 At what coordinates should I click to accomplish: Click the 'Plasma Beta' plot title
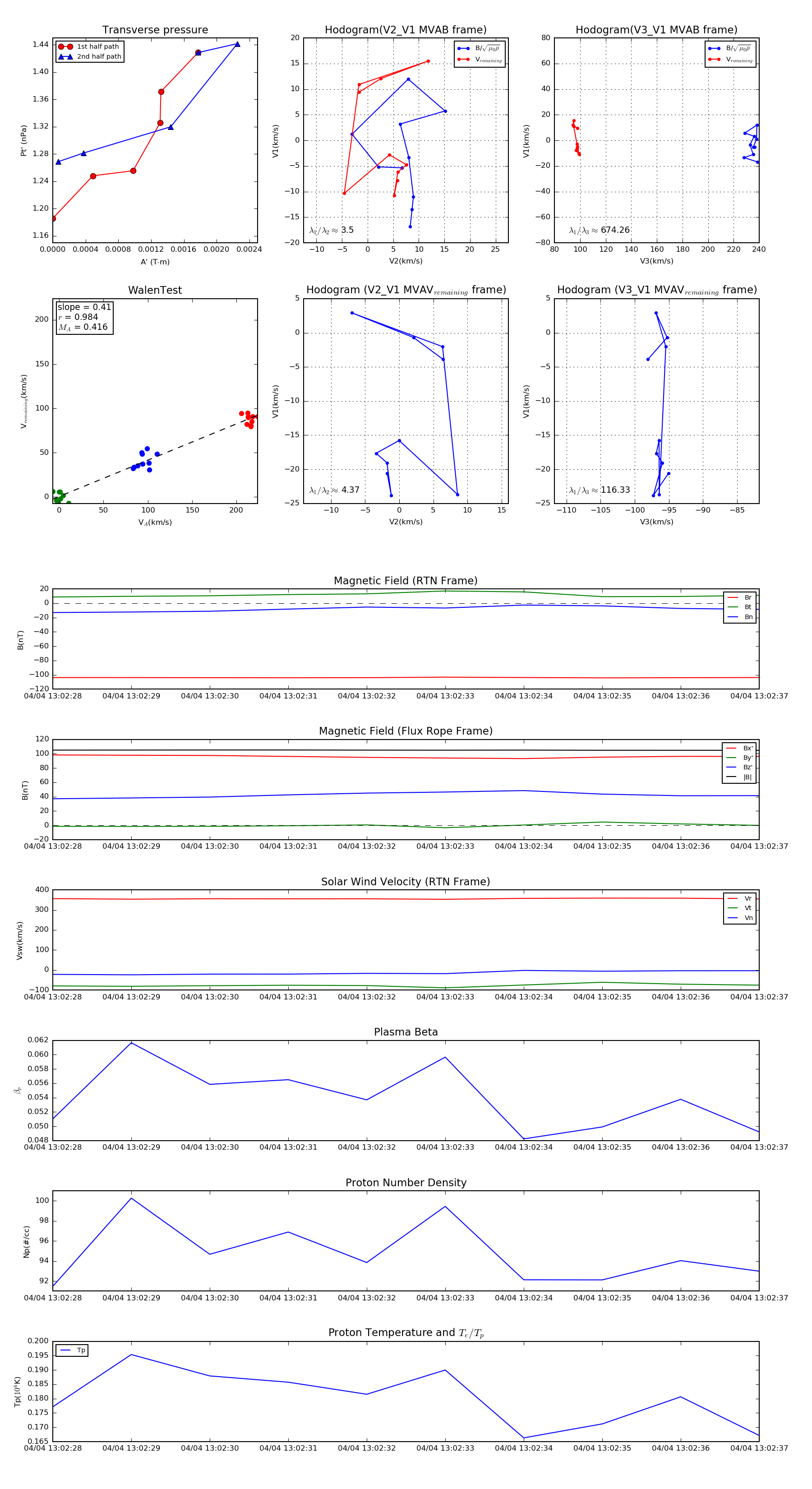click(x=405, y=1032)
